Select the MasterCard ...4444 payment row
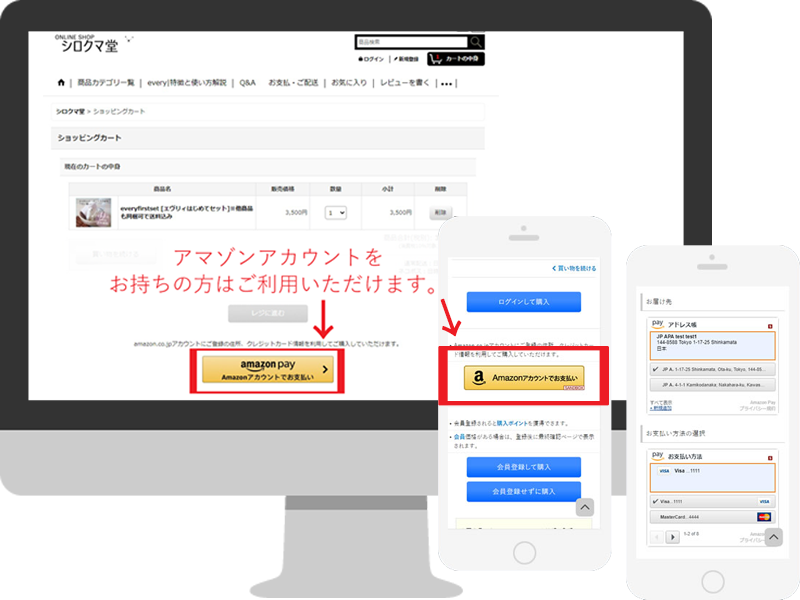 pos(713,517)
